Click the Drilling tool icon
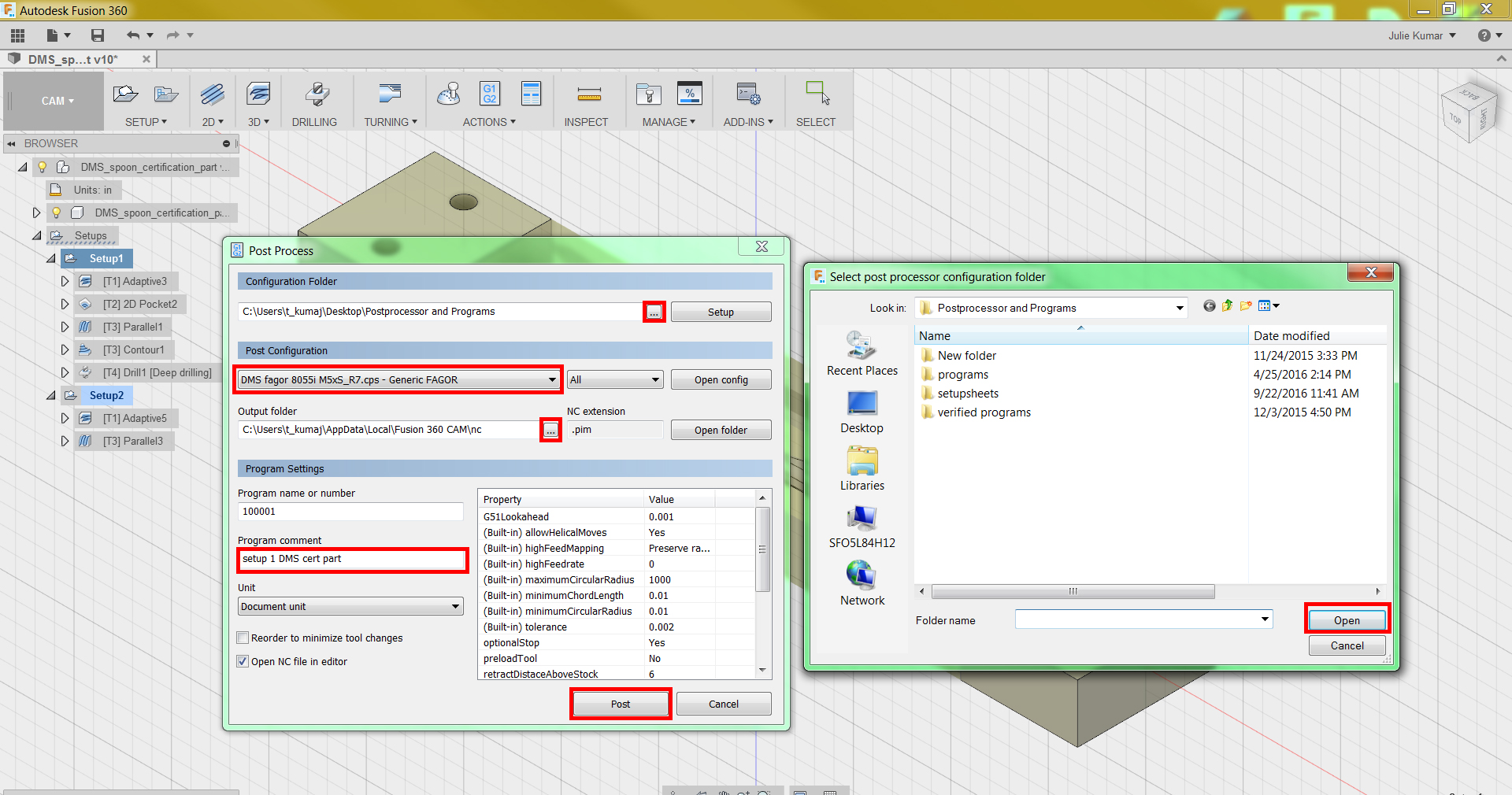This screenshot has width=1512, height=795. click(x=317, y=94)
